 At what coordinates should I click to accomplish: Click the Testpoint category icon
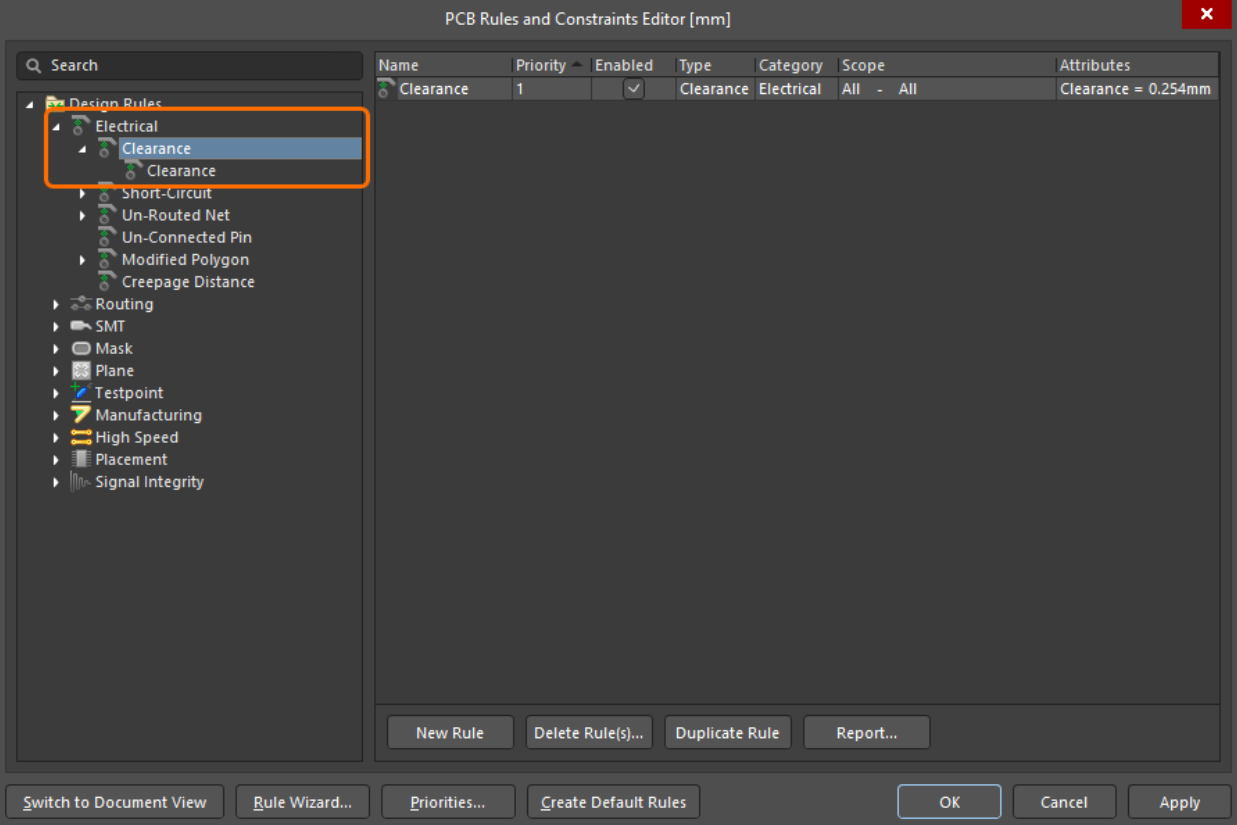click(x=81, y=393)
